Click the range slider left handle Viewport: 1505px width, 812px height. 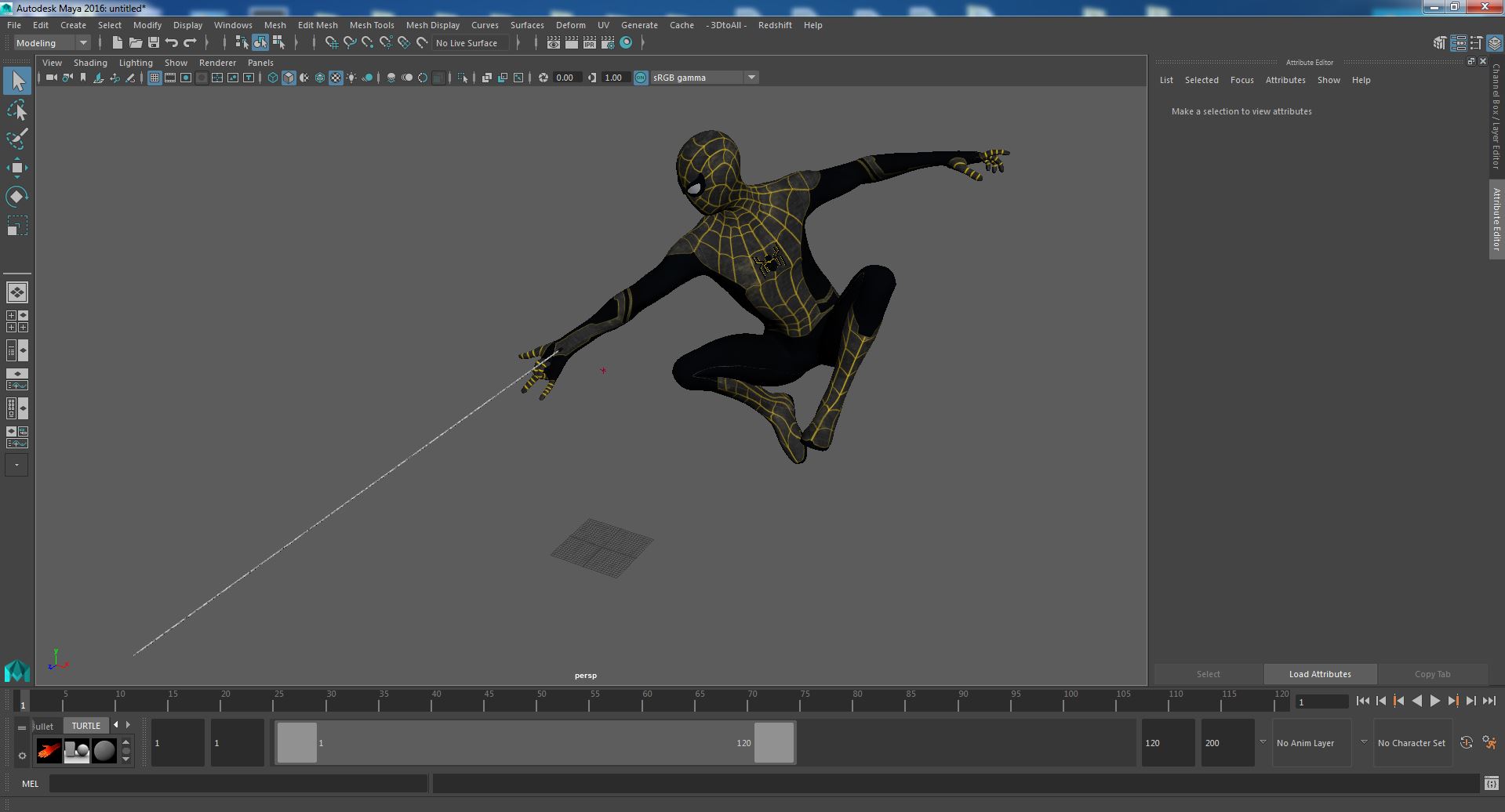coord(297,742)
